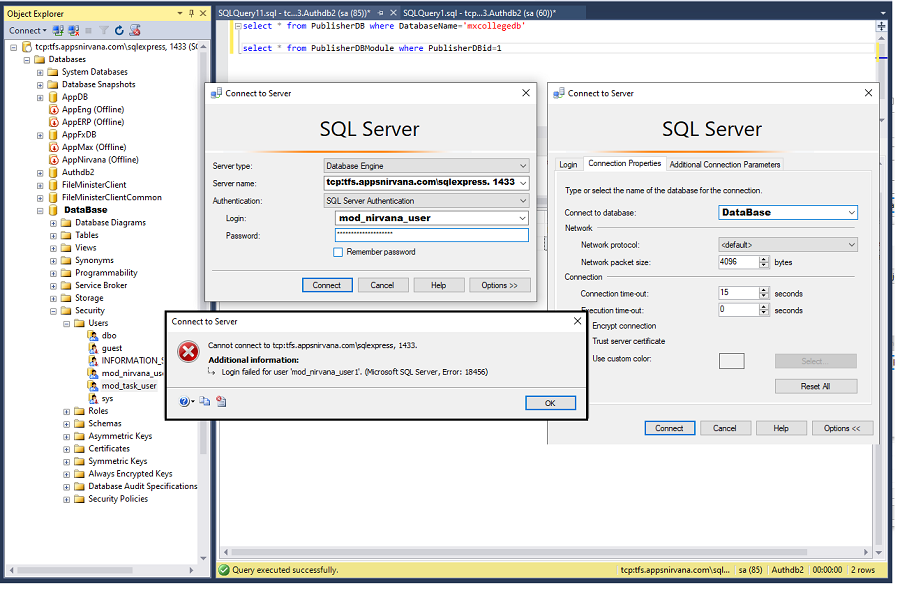This screenshot has width=900, height=593.
Task: Copy message text icon in error dialog
Action: pos(205,402)
